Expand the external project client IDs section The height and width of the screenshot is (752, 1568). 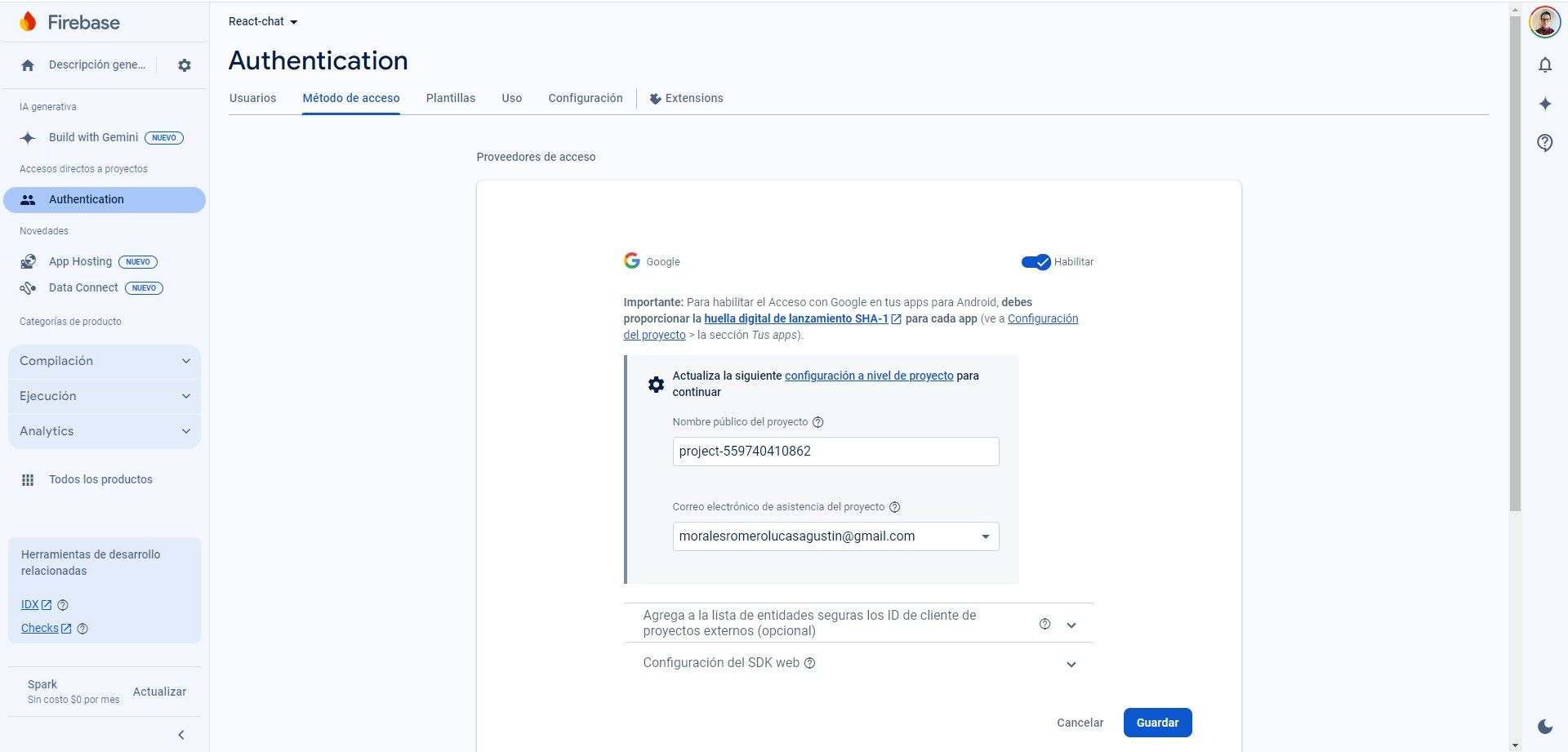point(1071,625)
